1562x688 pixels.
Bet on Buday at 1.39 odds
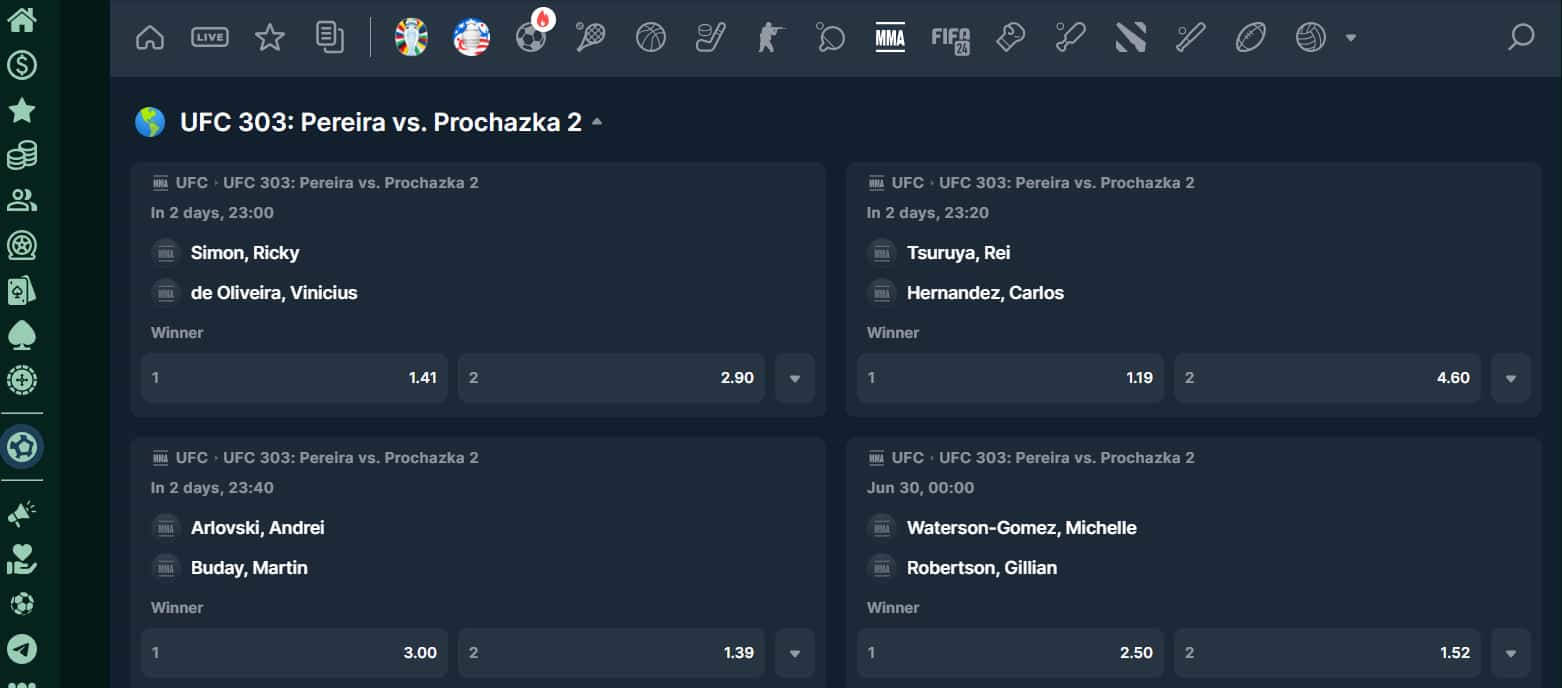click(x=611, y=653)
